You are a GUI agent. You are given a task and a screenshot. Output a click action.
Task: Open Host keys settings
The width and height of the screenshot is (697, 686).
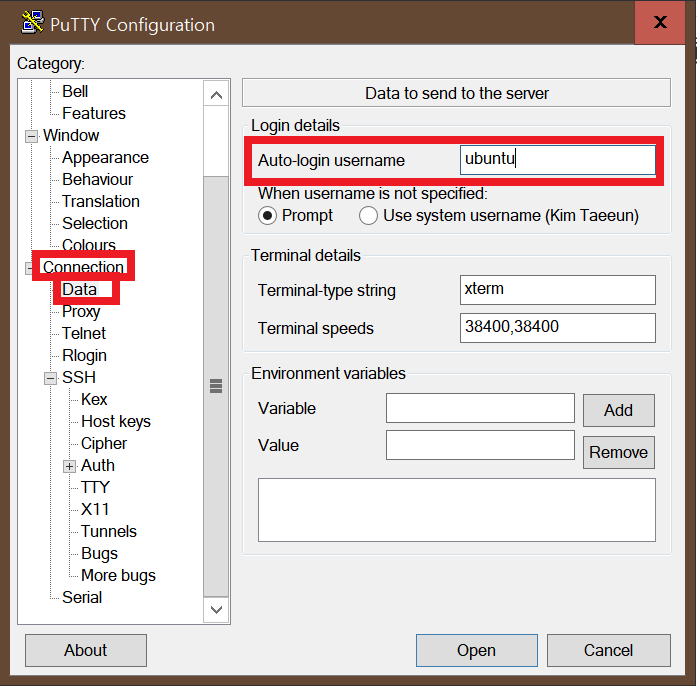tap(116, 421)
